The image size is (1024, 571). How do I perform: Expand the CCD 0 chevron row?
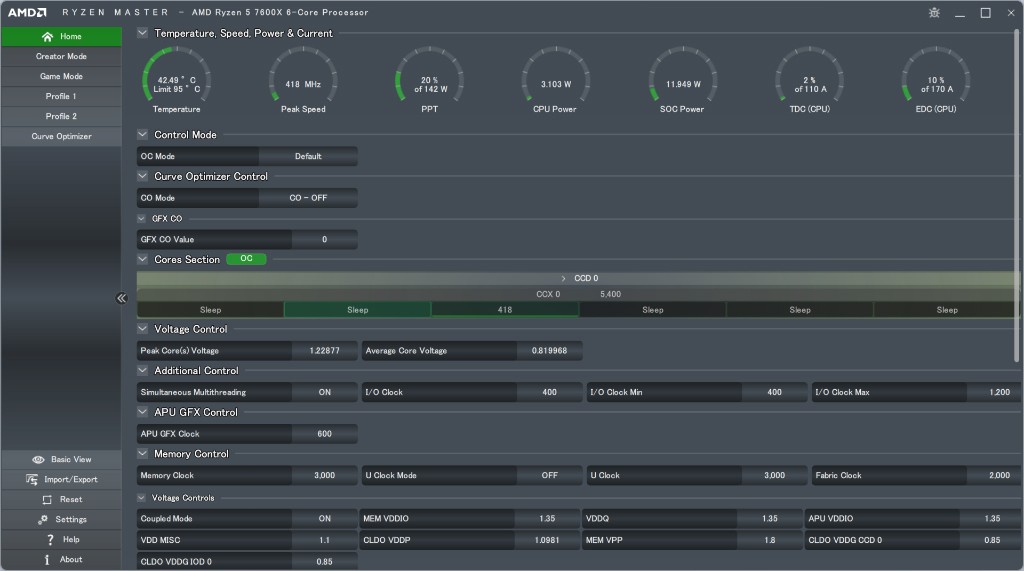pyautogui.click(x=564, y=279)
